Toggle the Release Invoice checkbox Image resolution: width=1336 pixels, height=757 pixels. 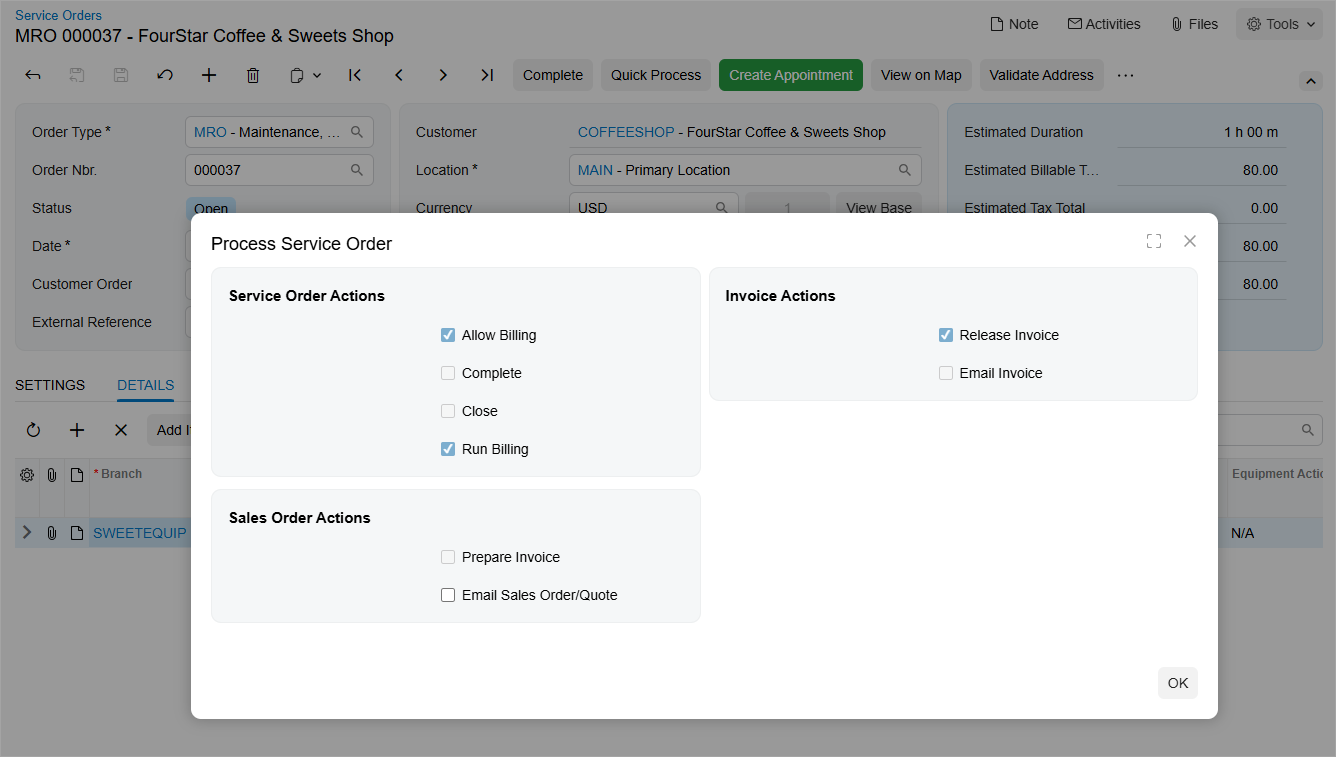click(x=946, y=335)
